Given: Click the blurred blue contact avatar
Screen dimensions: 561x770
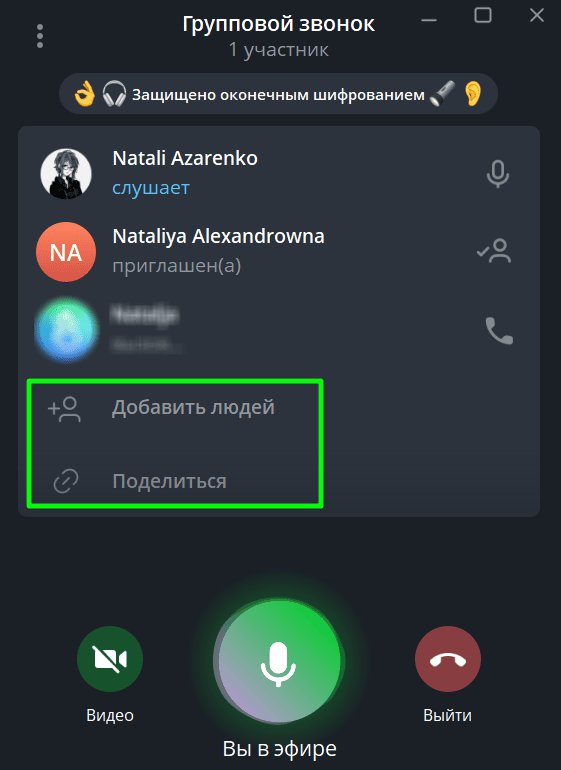Looking at the screenshot, I should [x=66, y=330].
